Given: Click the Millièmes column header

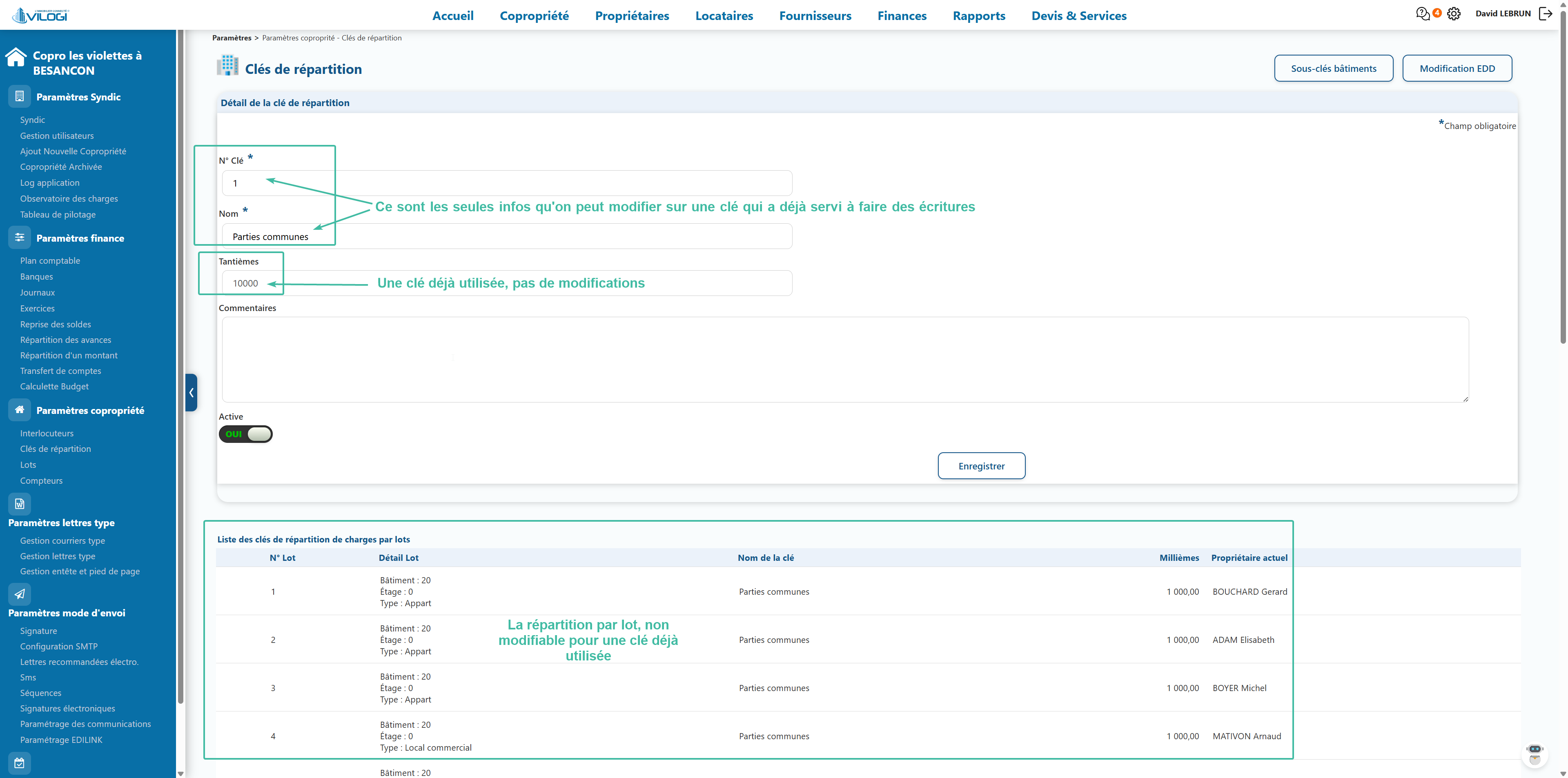Looking at the screenshot, I should pos(1179,557).
